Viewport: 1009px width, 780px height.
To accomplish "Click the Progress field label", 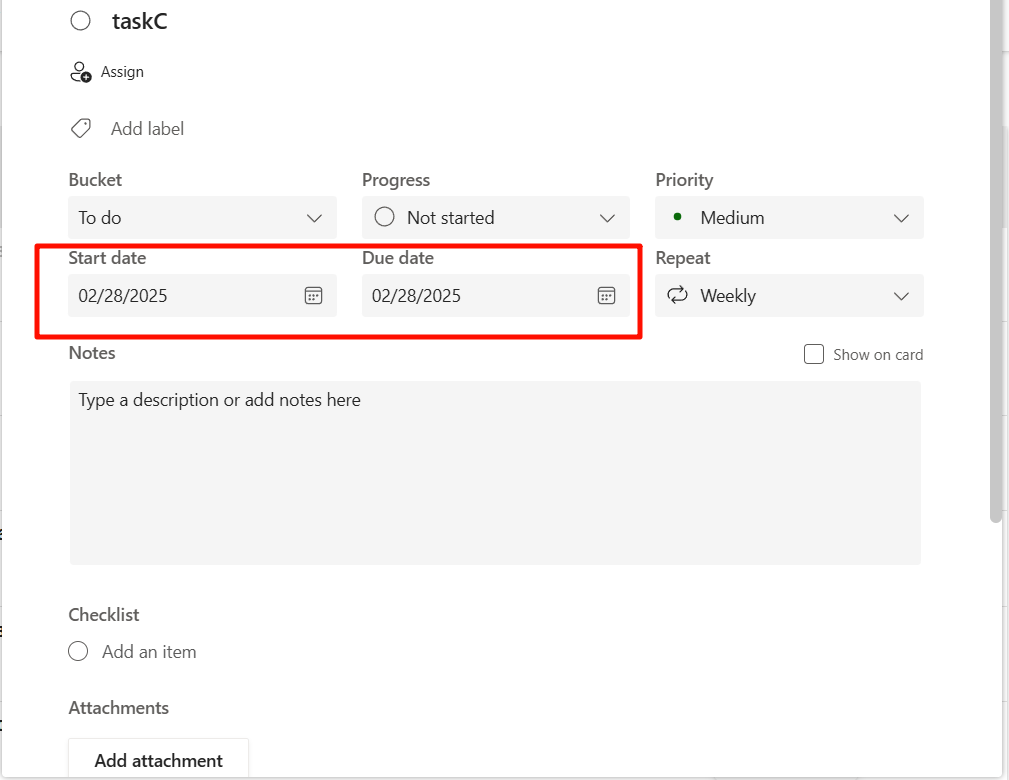I will click(396, 180).
